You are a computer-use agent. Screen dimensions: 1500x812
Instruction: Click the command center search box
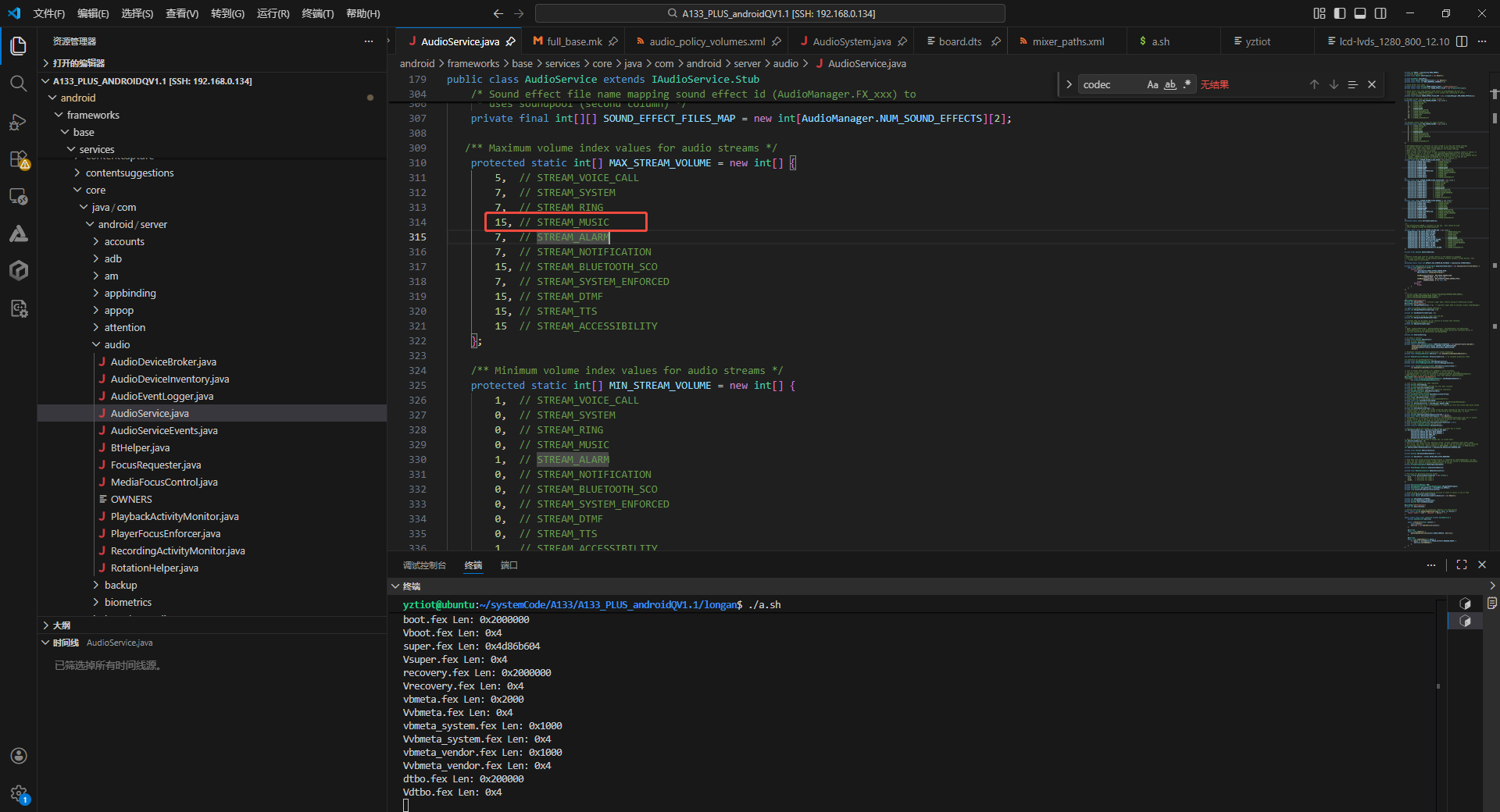pyautogui.click(x=770, y=13)
